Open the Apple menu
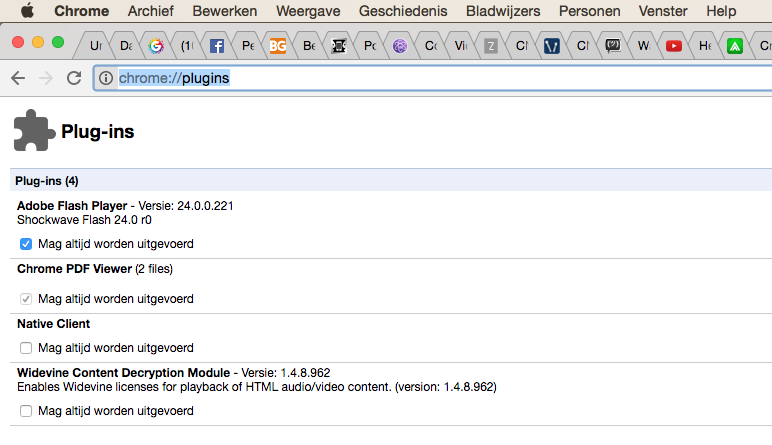772x445 pixels. coord(28,10)
